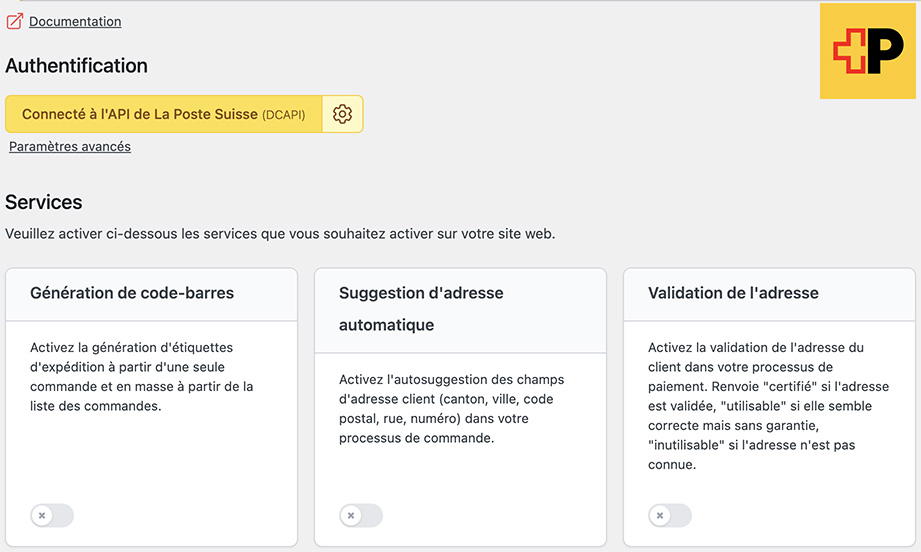Open the Paramètres avancés link
The width and height of the screenshot is (921, 552).
tap(70, 147)
